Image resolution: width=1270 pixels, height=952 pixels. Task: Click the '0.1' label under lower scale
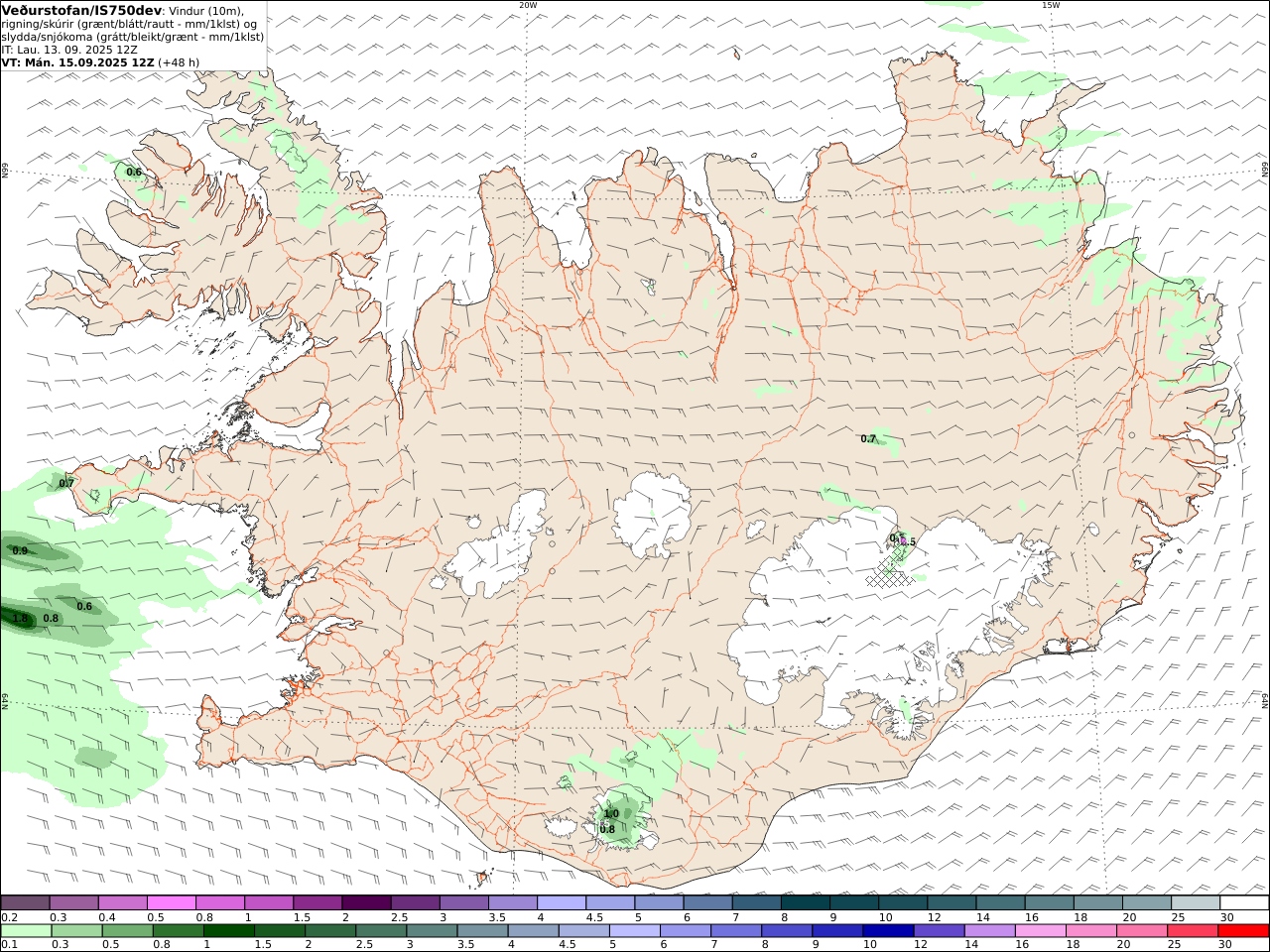9,945
